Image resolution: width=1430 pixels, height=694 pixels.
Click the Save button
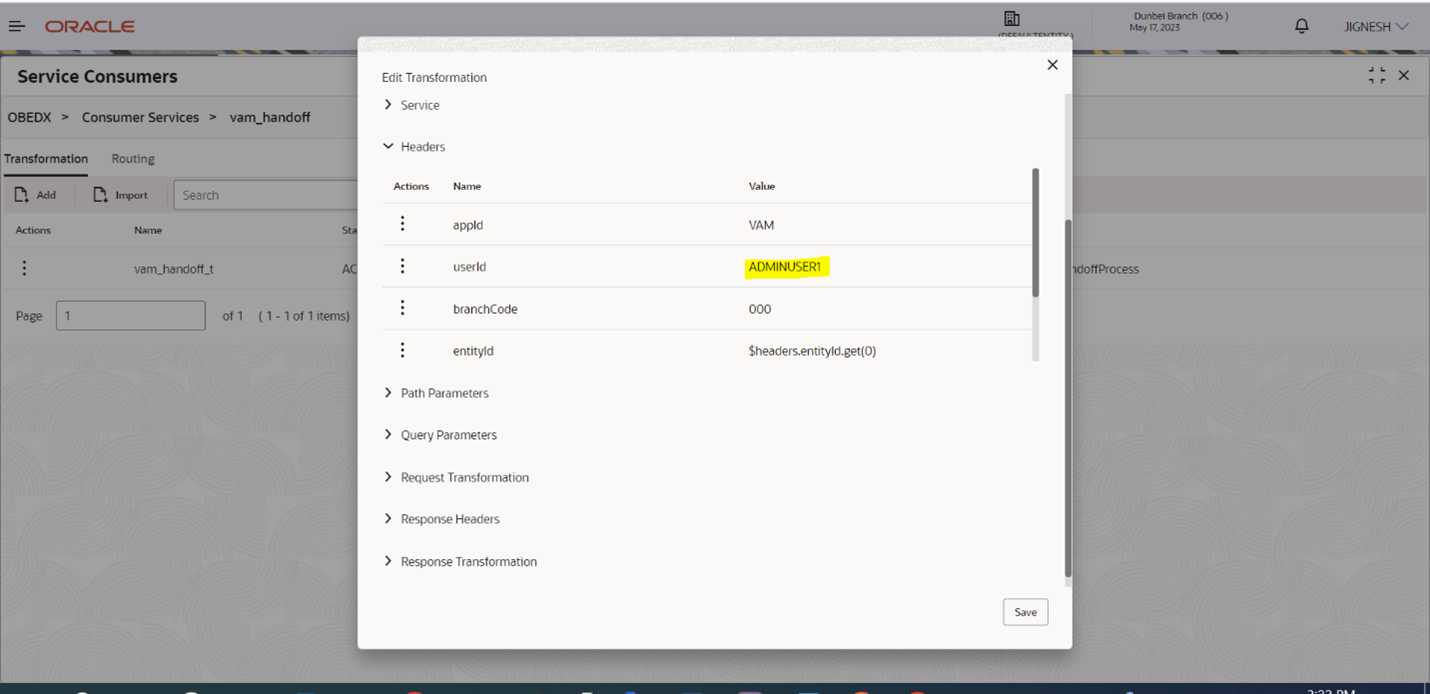pos(1025,612)
